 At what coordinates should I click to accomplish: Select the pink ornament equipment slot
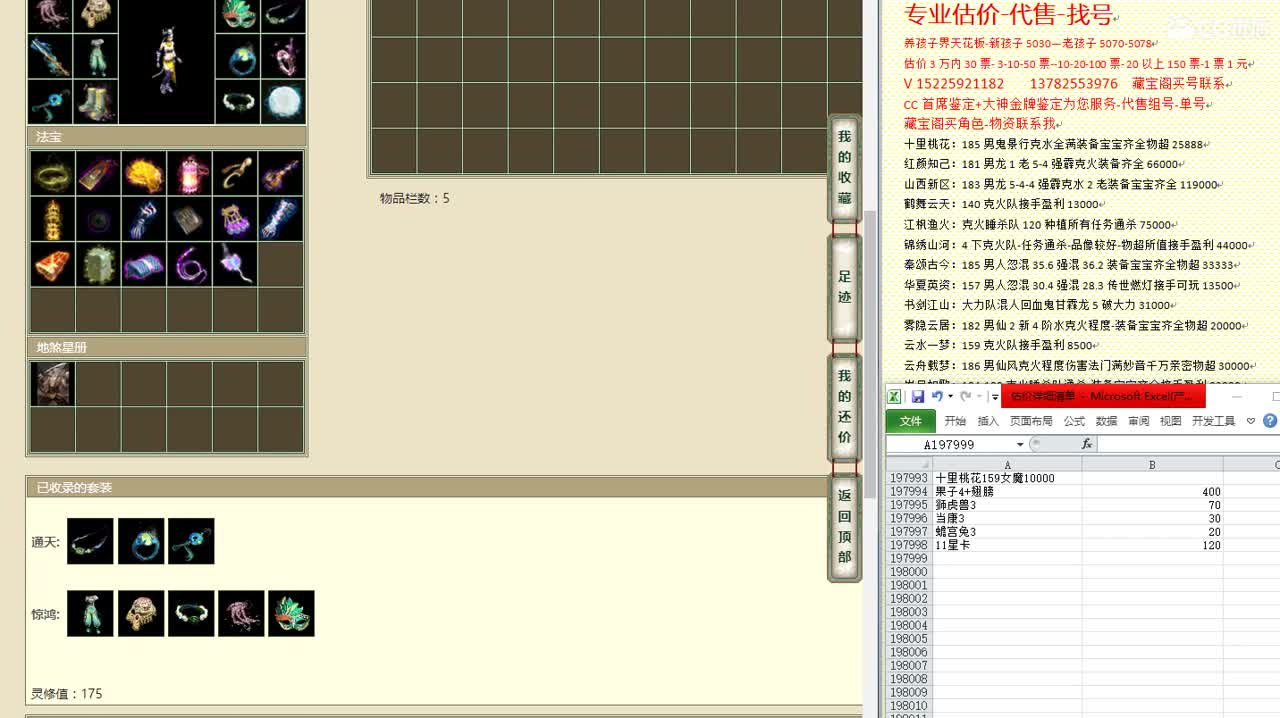tap(283, 57)
